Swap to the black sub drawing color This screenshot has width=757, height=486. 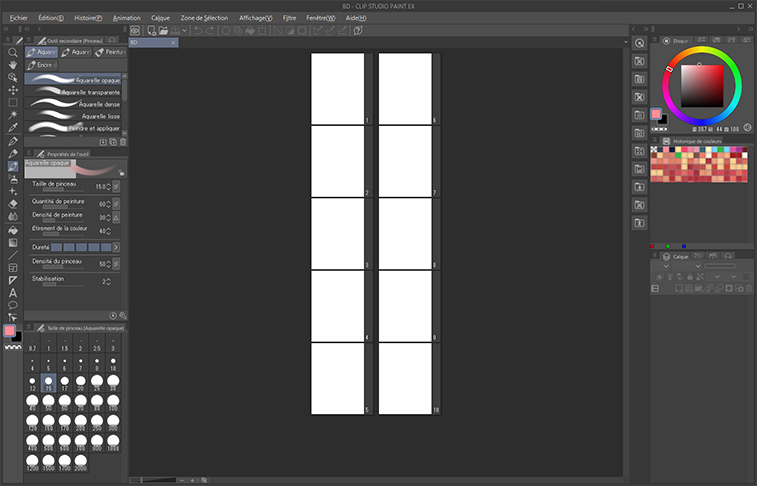[17, 337]
